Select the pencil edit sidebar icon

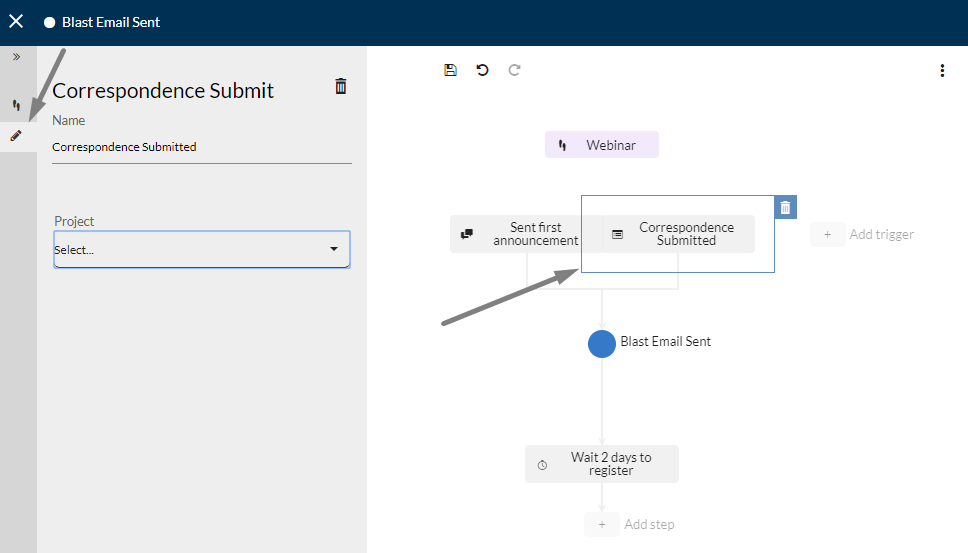(16, 136)
